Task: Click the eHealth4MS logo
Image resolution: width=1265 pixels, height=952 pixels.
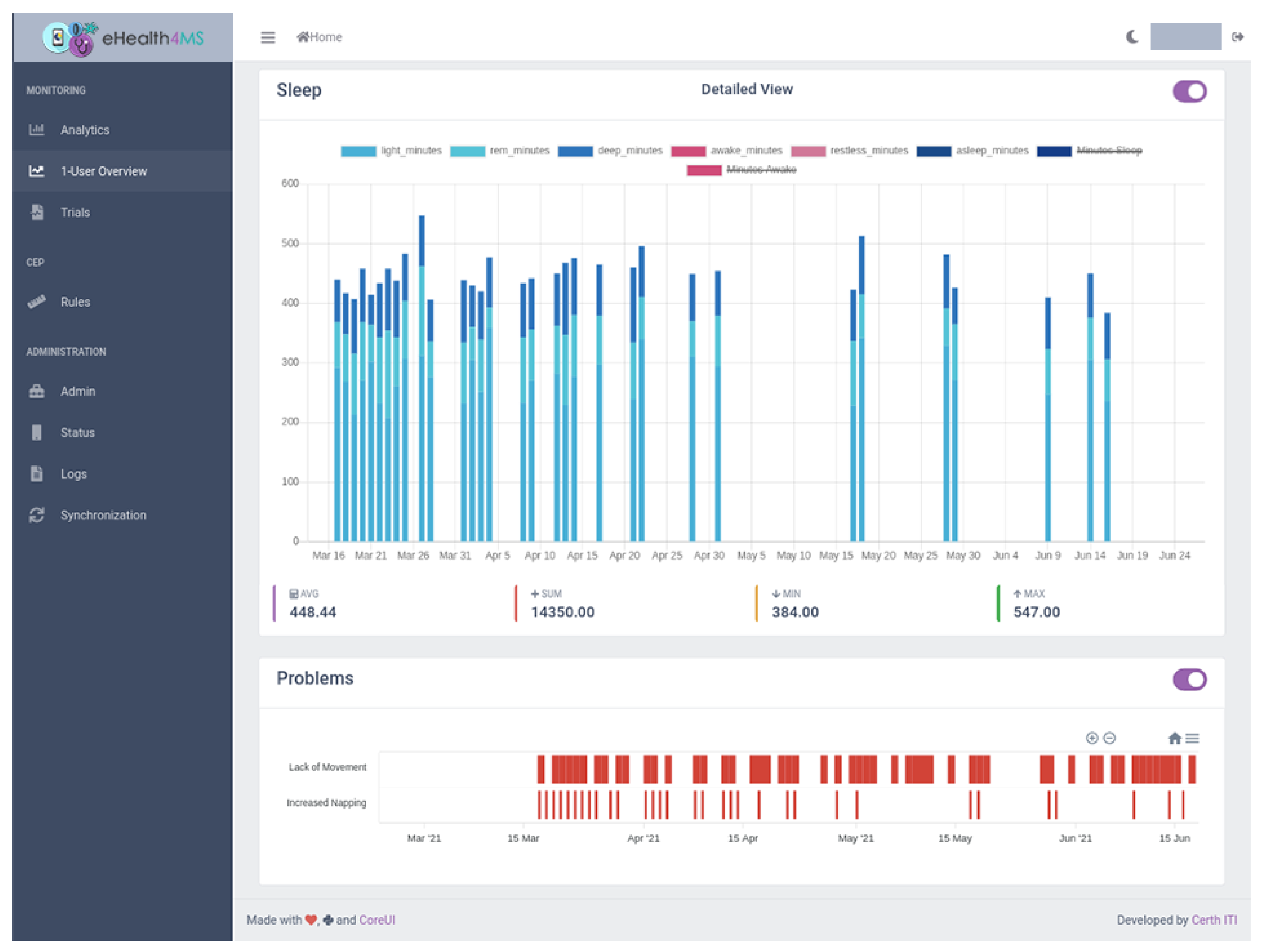Action: (x=123, y=38)
